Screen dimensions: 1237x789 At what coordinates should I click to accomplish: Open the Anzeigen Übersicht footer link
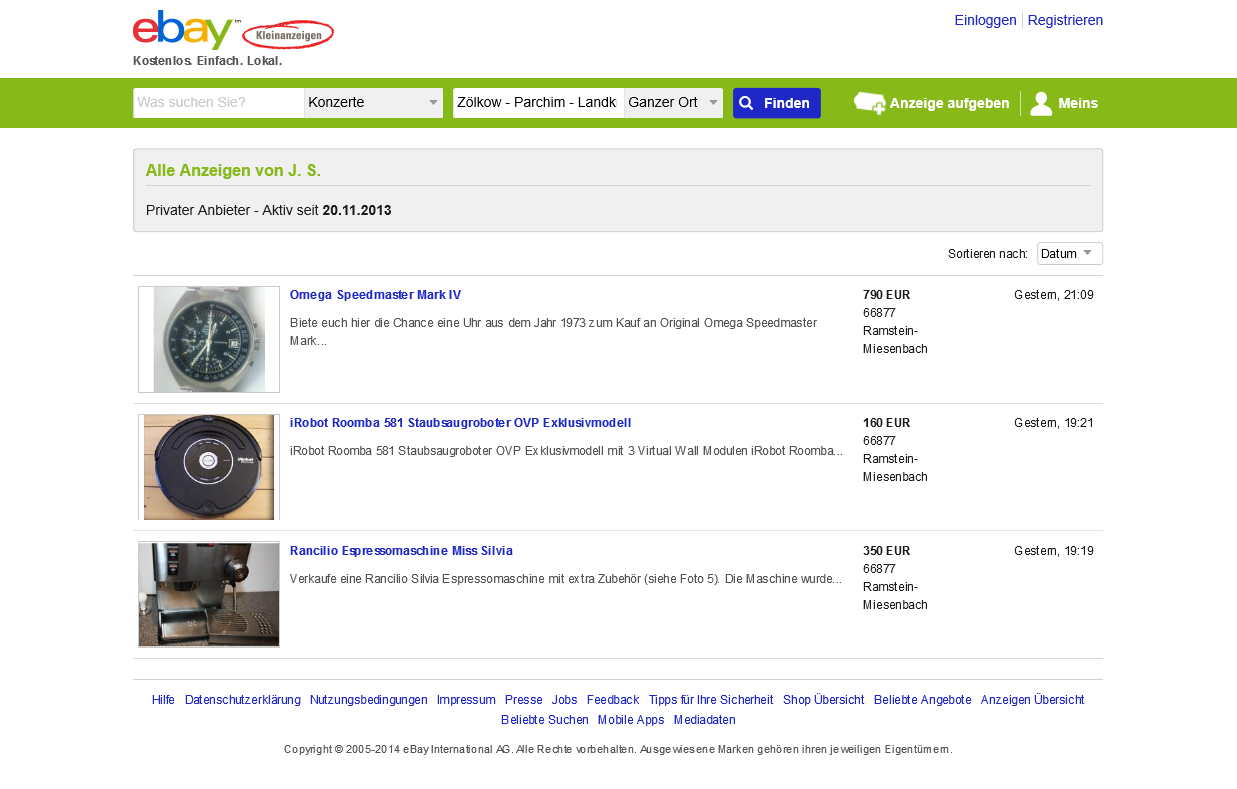tap(1033, 700)
